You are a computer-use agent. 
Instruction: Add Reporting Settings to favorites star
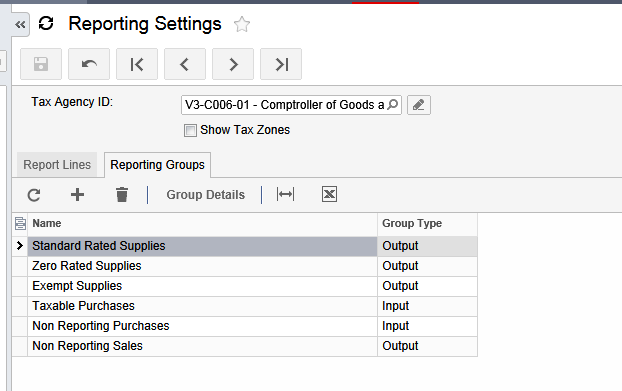coord(242,25)
